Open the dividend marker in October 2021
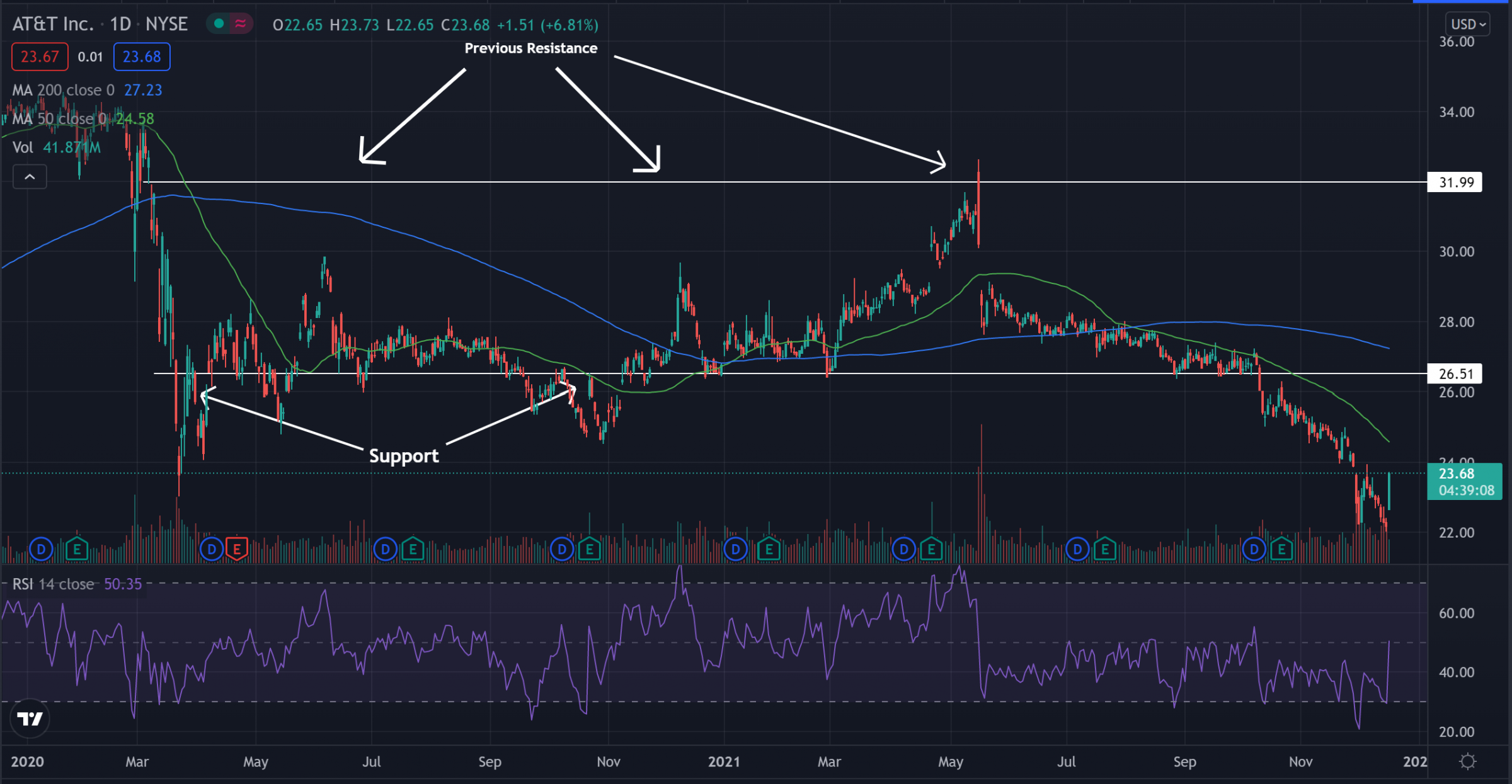This screenshot has width=1512, height=784. tap(1254, 550)
